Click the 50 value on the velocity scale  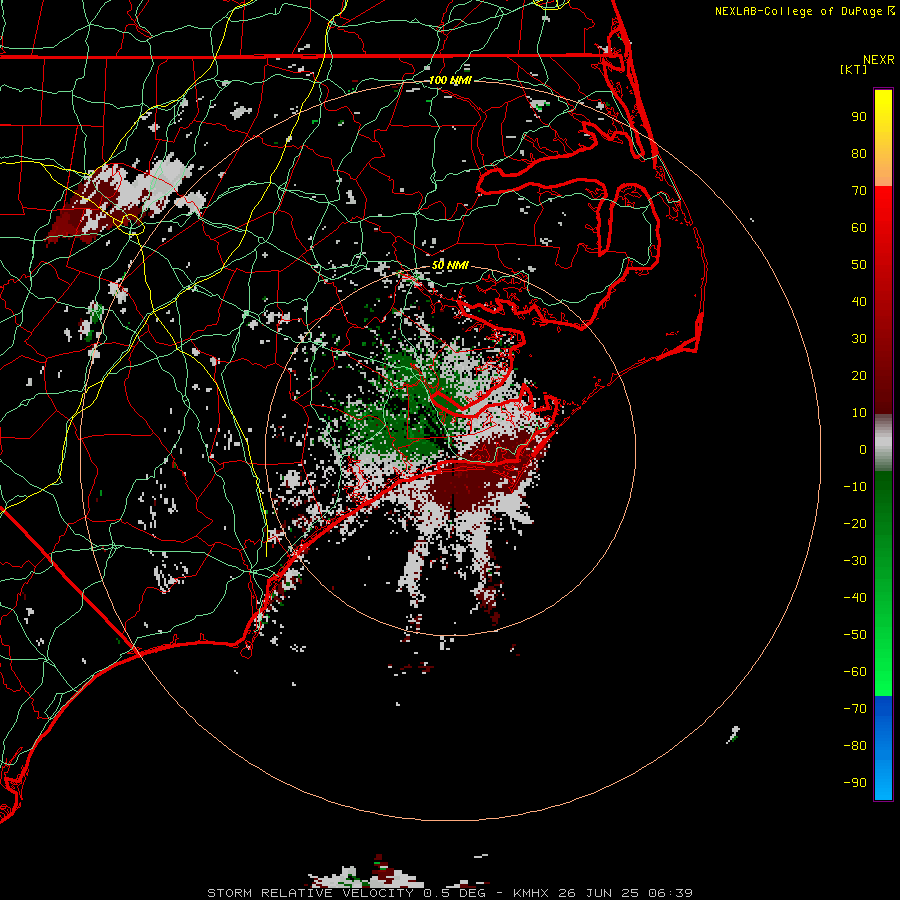click(859, 265)
